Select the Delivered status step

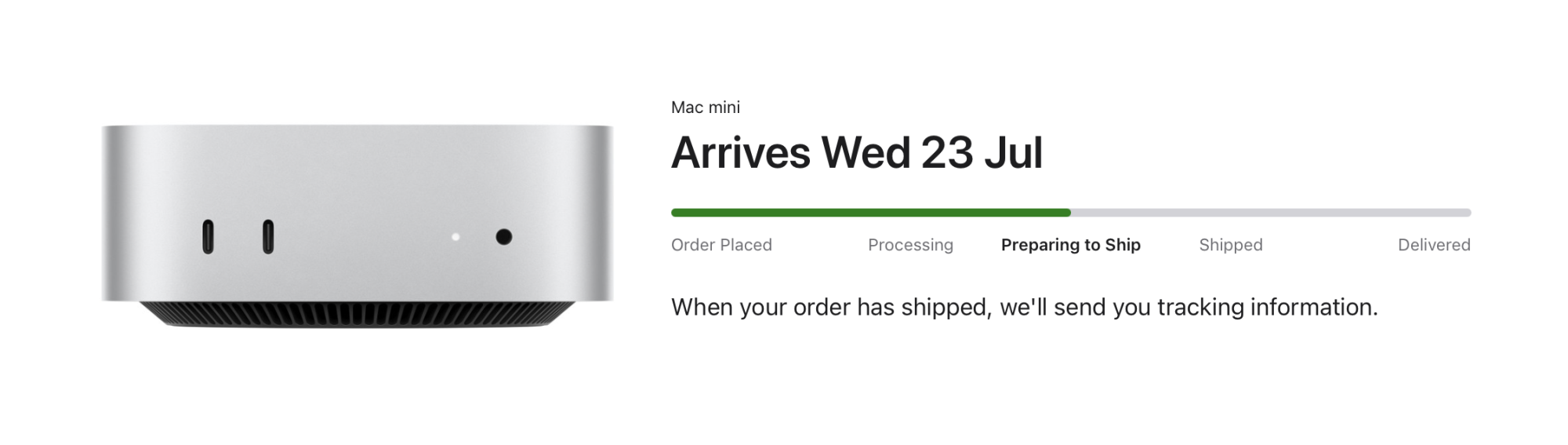tap(1434, 245)
